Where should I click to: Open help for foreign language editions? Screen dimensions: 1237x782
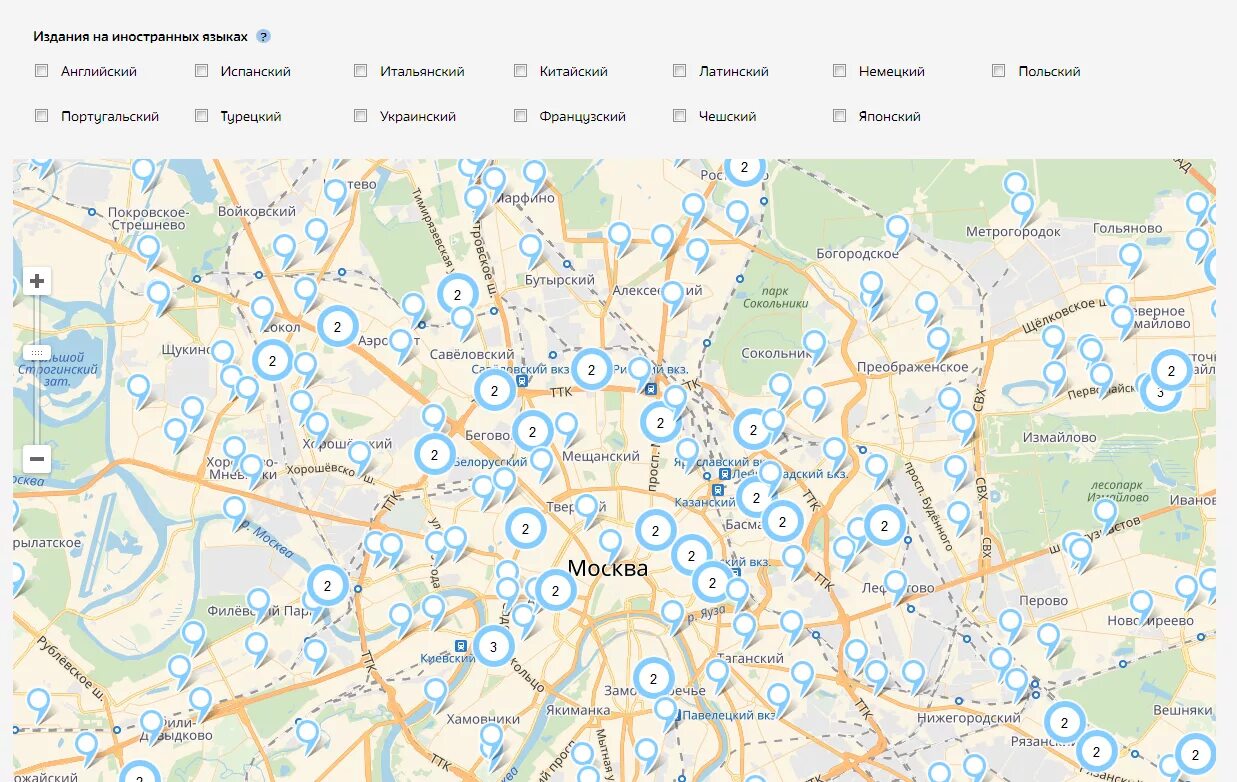(x=263, y=36)
